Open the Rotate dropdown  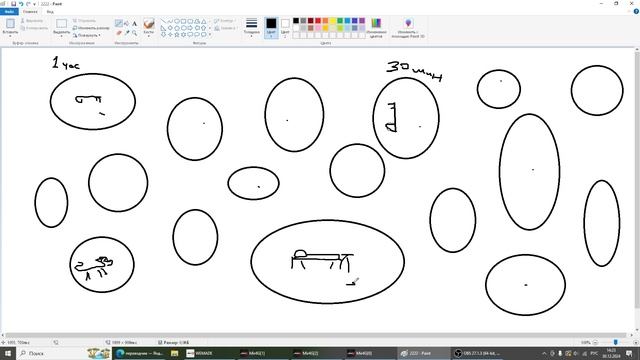[87, 36]
